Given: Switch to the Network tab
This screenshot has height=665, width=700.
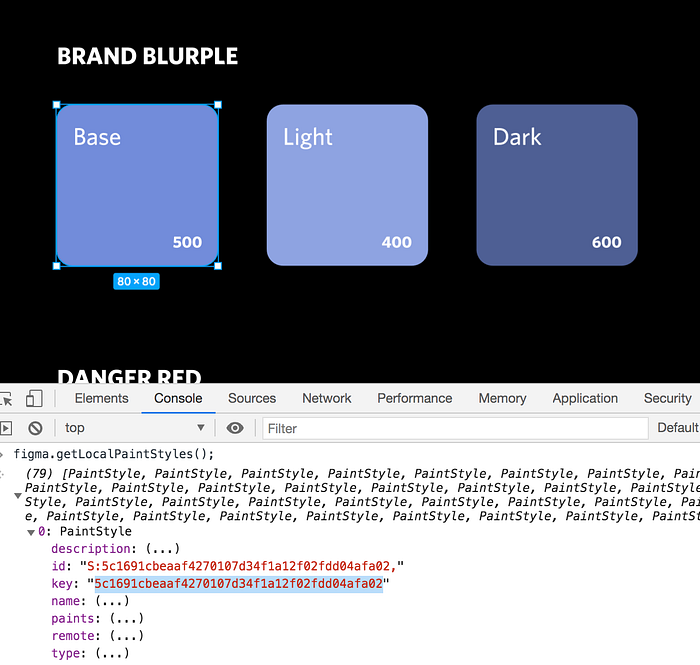Looking at the screenshot, I should 327,398.
